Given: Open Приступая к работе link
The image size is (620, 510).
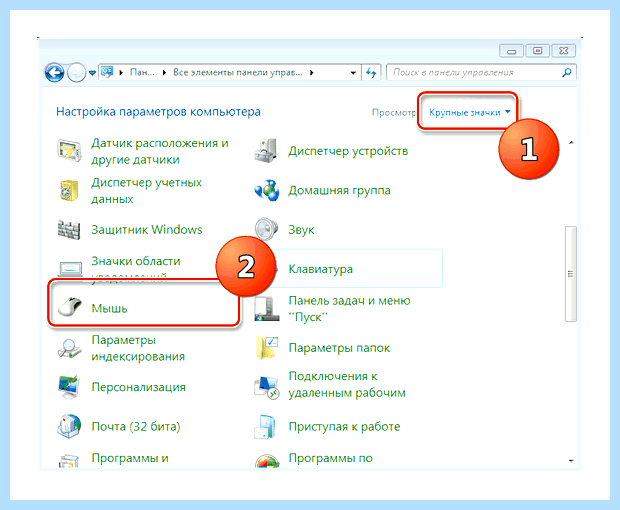Looking at the screenshot, I should (344, 427).
